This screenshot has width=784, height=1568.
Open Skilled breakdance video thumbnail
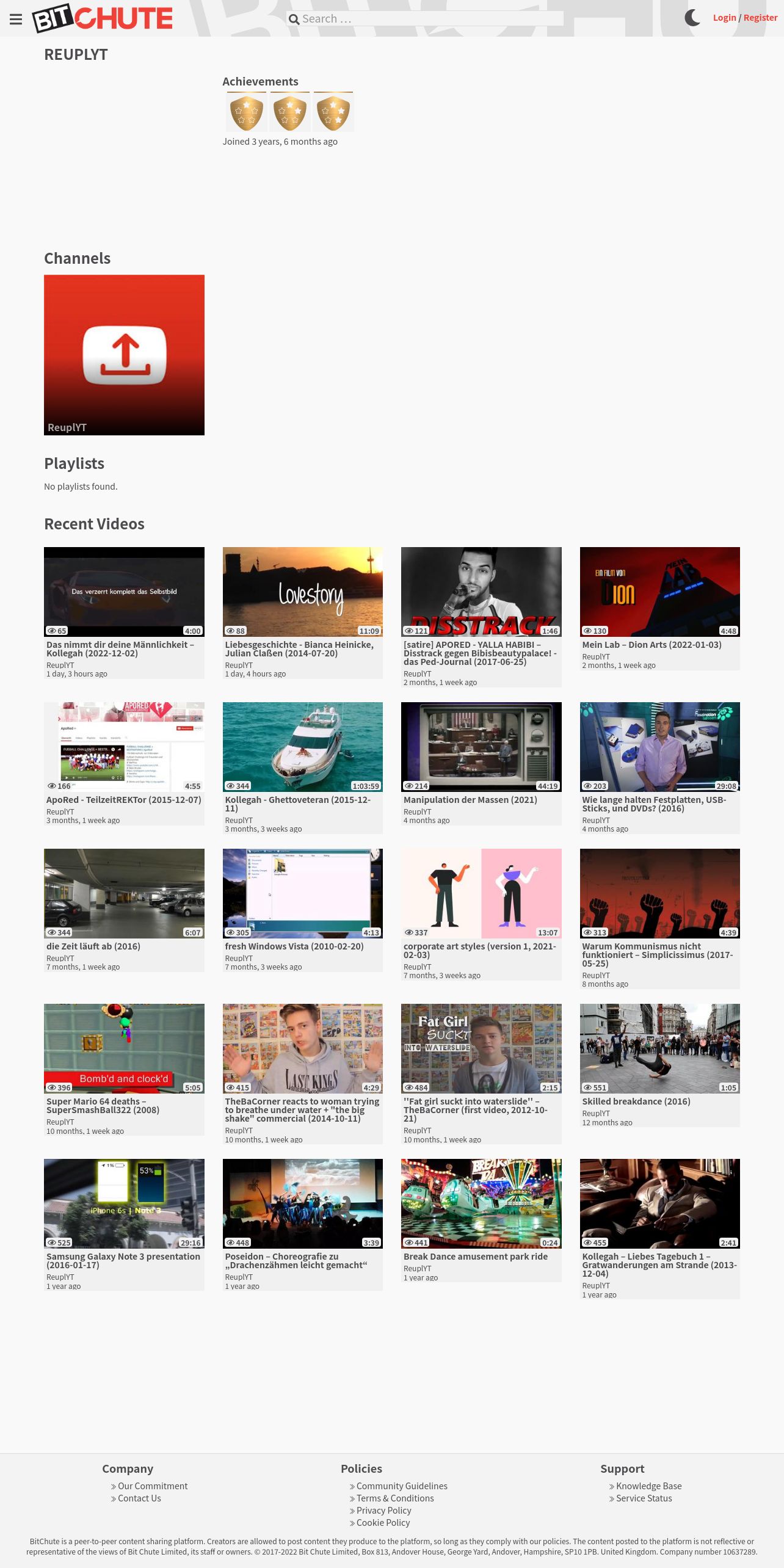point(660,1048)
